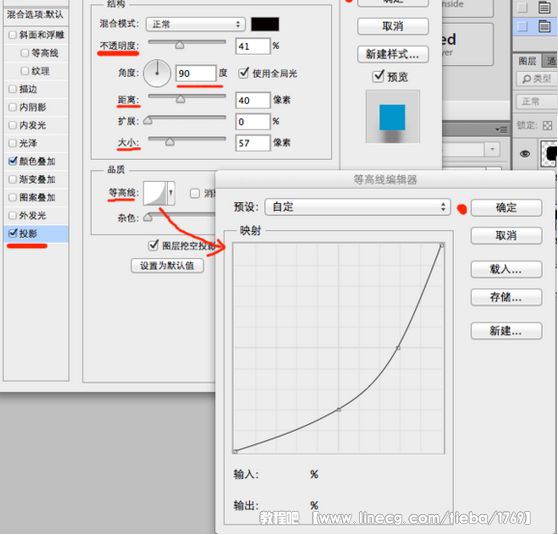The height and width of the screenshot is (535, 558).
Task: Toggle 使用全局光 checkbox
Action: coord(243,73)
